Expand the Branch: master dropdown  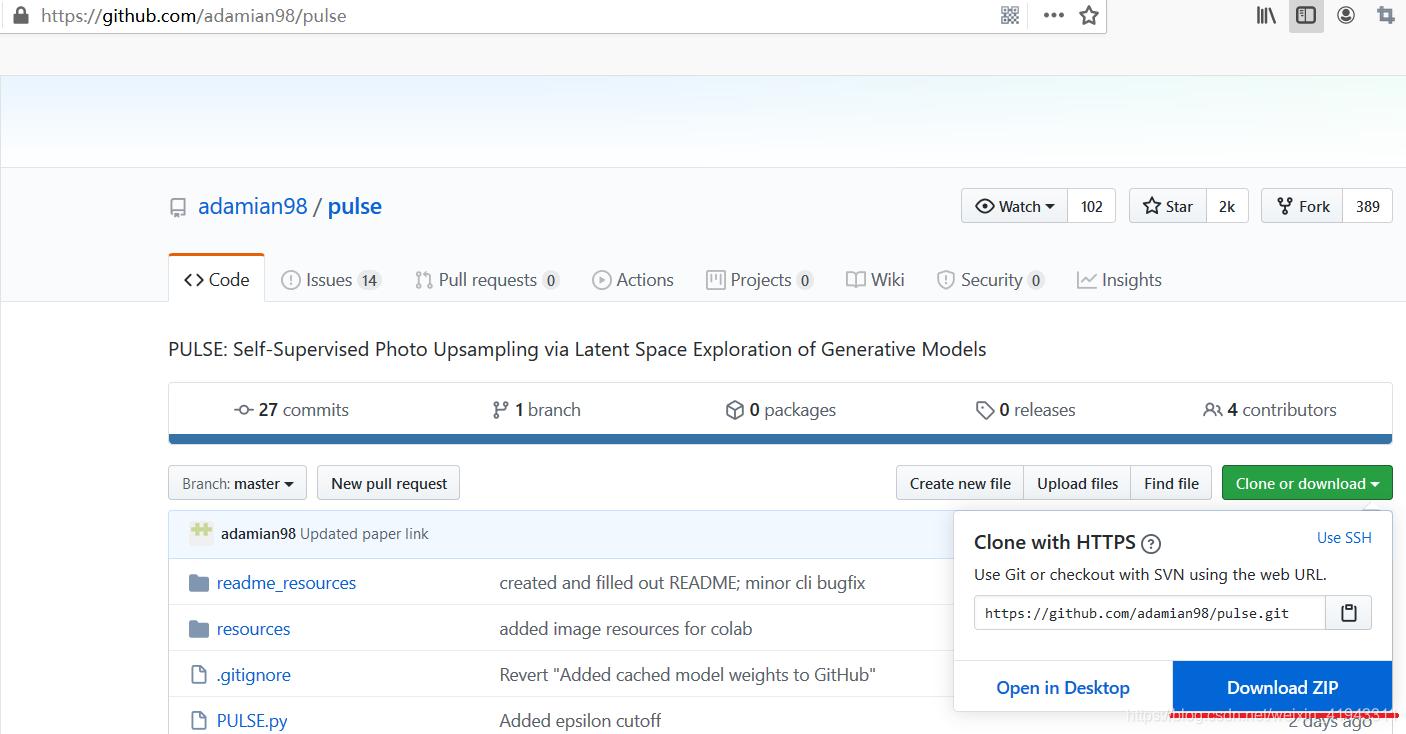(x=237, y=484)
